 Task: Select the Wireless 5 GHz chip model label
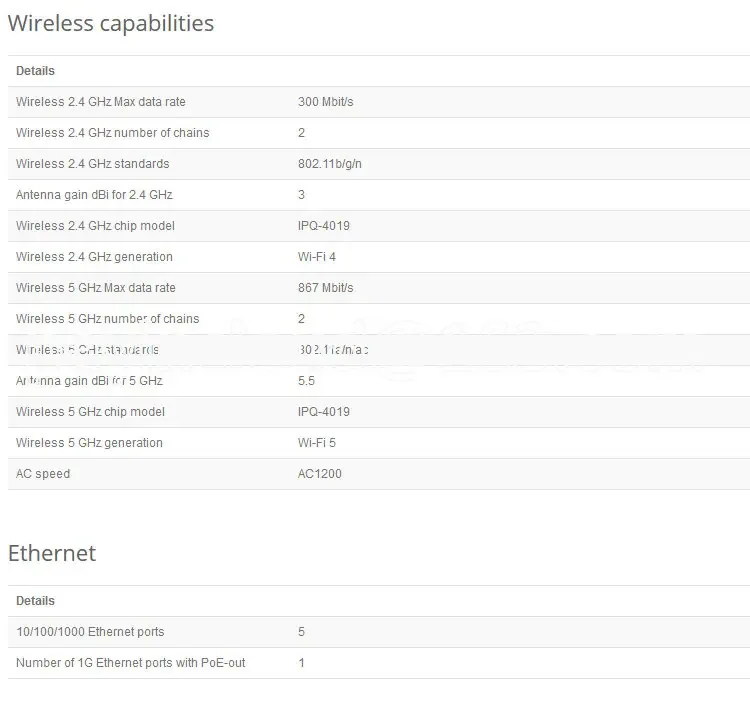pyautogui.click(x=90, y=412)
